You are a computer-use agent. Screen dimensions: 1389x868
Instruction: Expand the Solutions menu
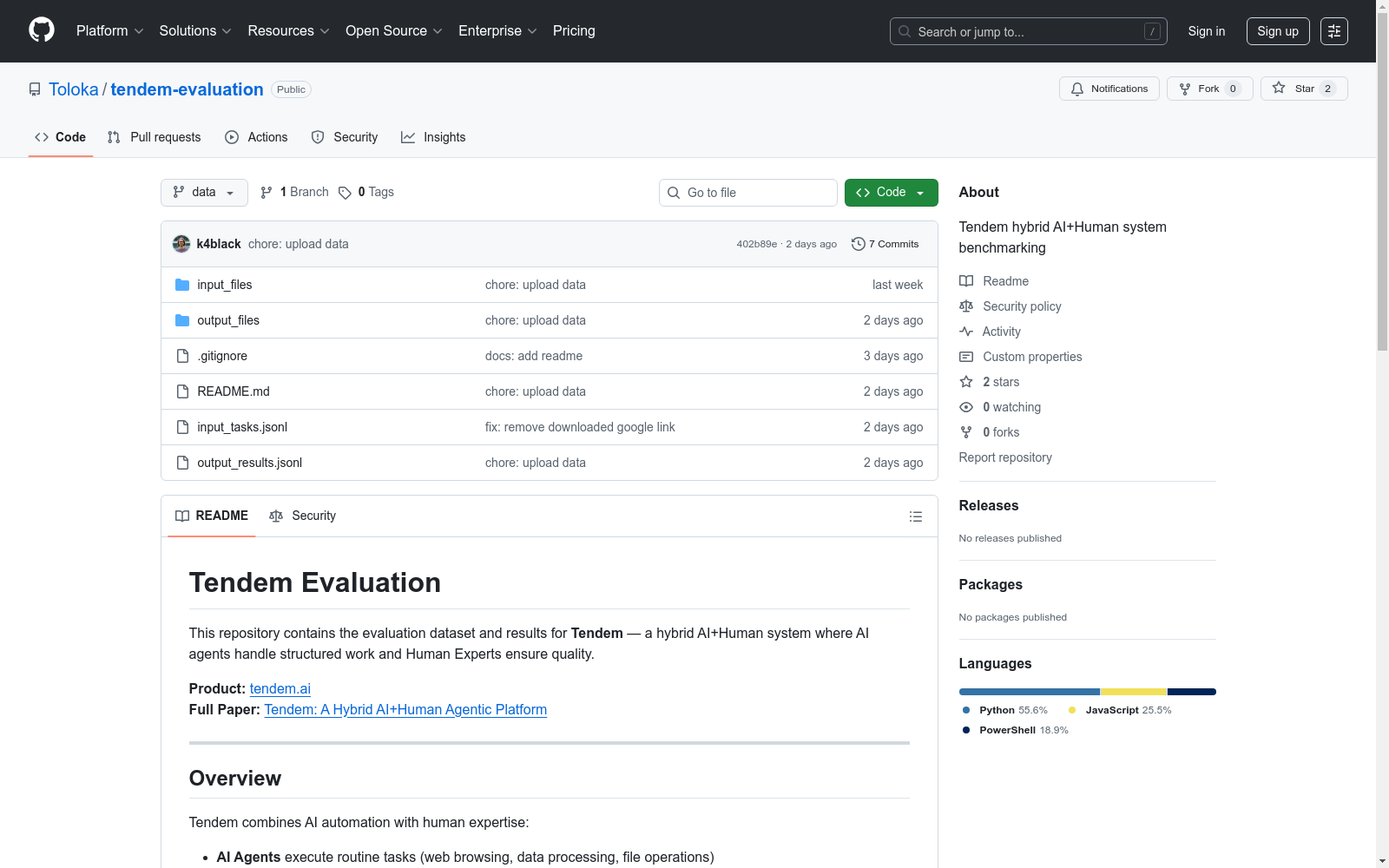[195, 30]
